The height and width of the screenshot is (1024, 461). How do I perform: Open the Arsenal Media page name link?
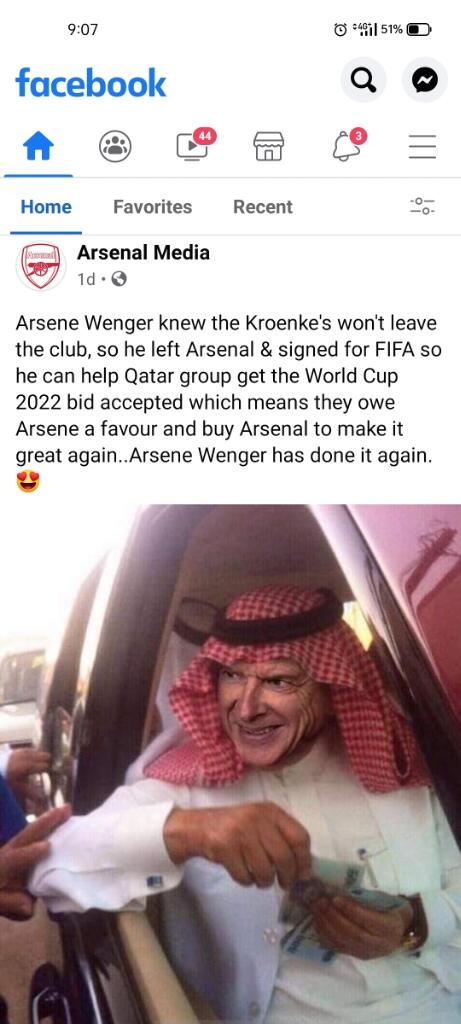click(143, 253)
